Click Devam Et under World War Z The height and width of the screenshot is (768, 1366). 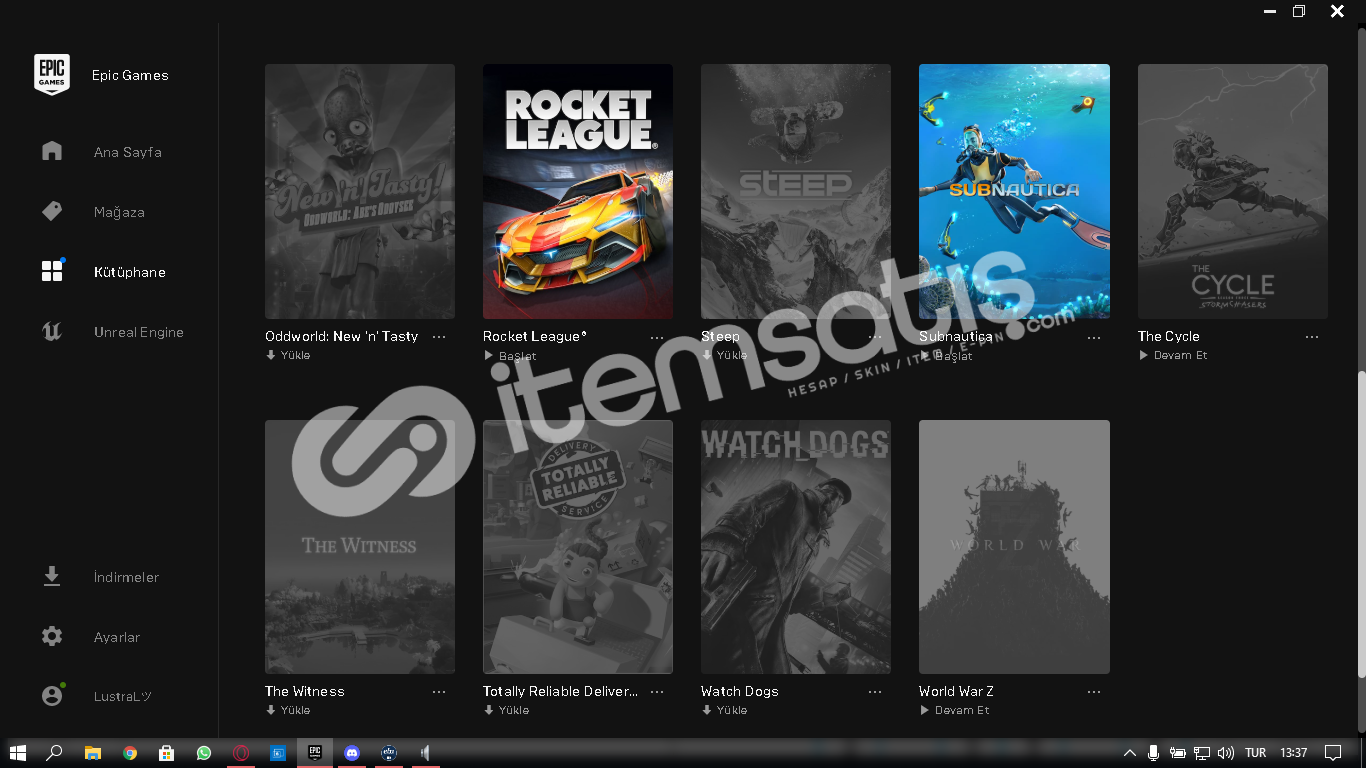click(x=954, y=710)
